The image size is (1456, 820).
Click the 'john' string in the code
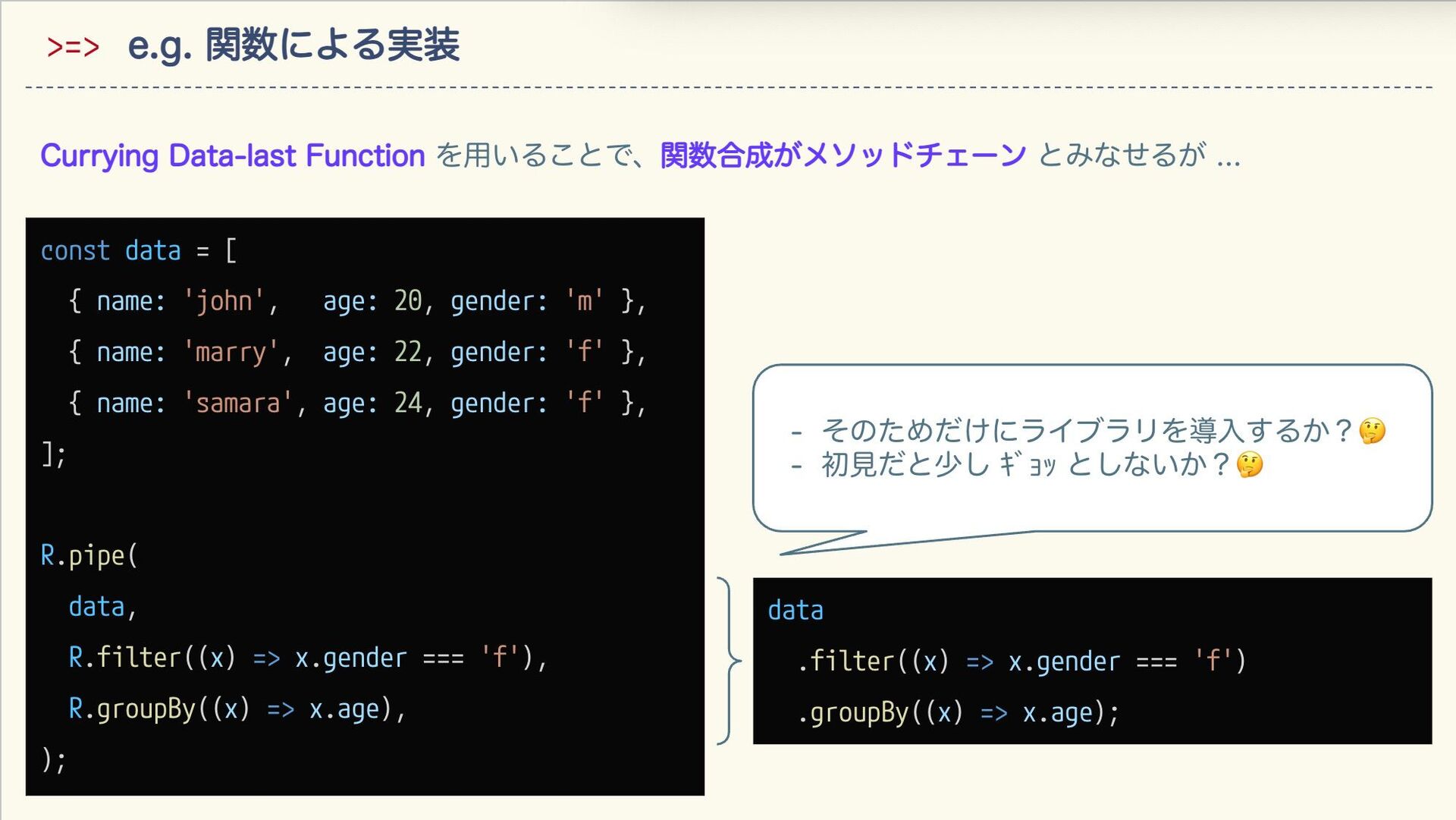tap(224, 301)
